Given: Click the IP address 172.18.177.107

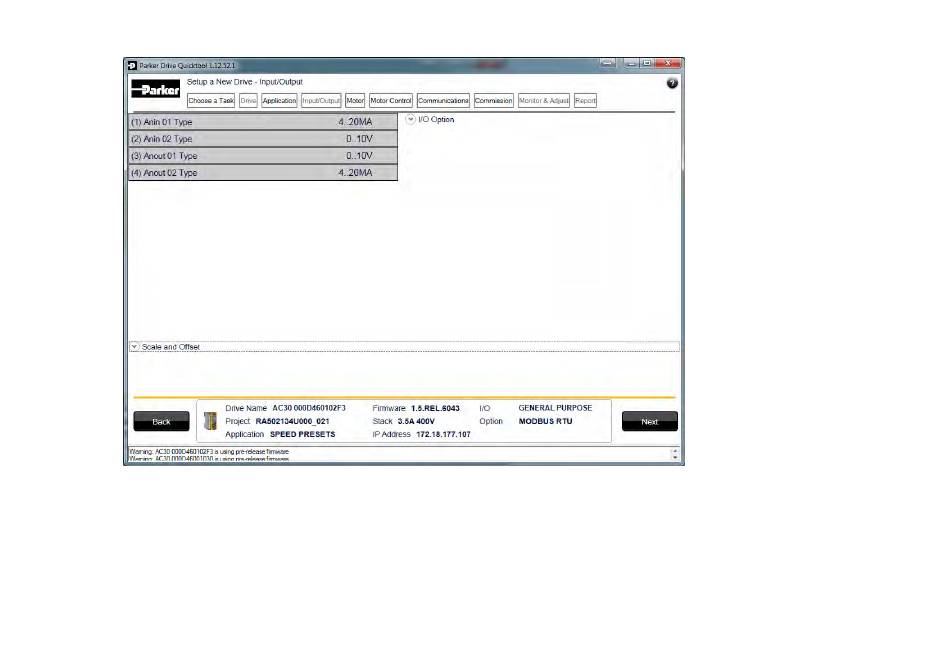Looking at the screenshot, I should tap(443, 434).
